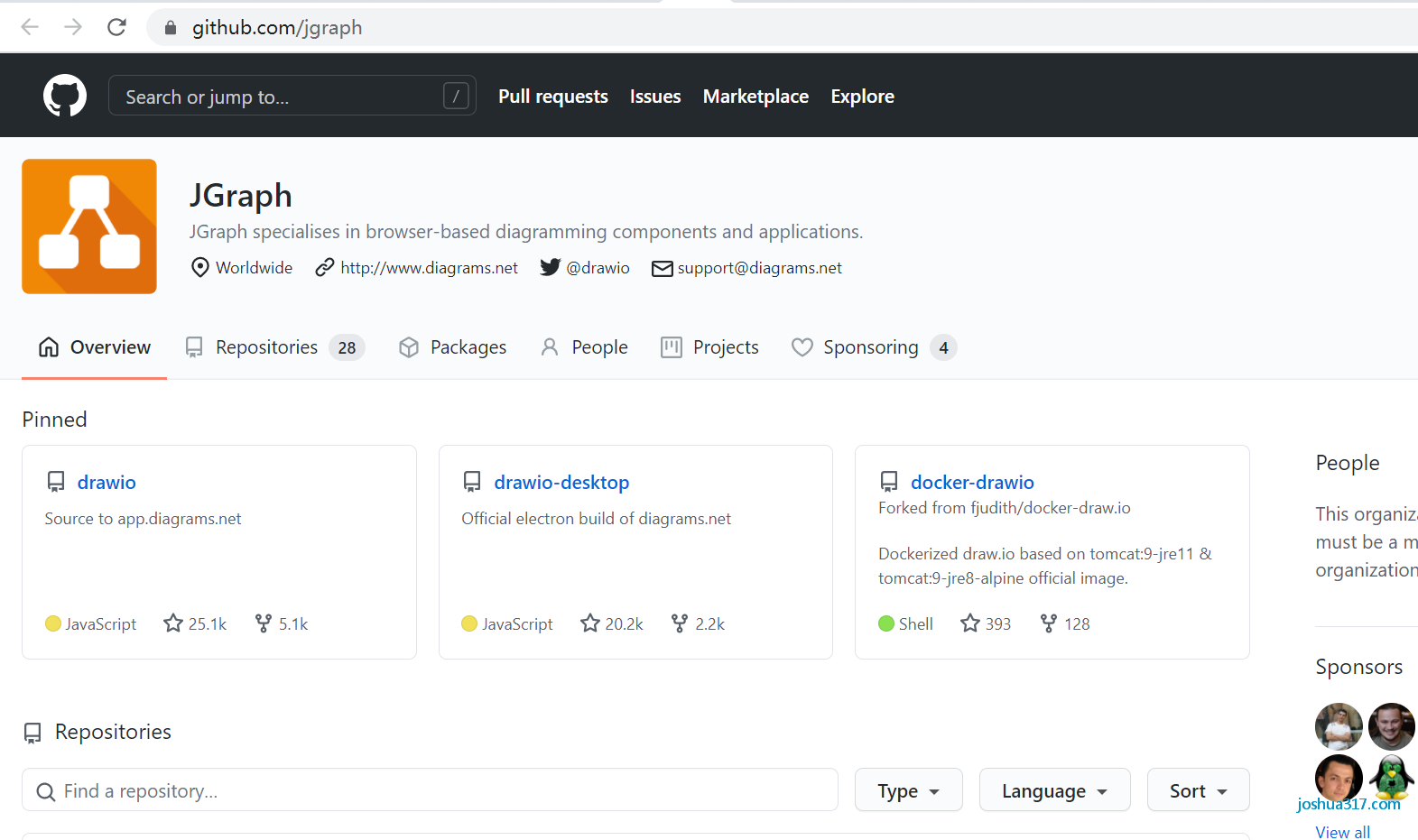Click docker-drawio fork count 128
Image resolution: width=1418 pixels, height=840 pixels.
tap(1065, 623)
